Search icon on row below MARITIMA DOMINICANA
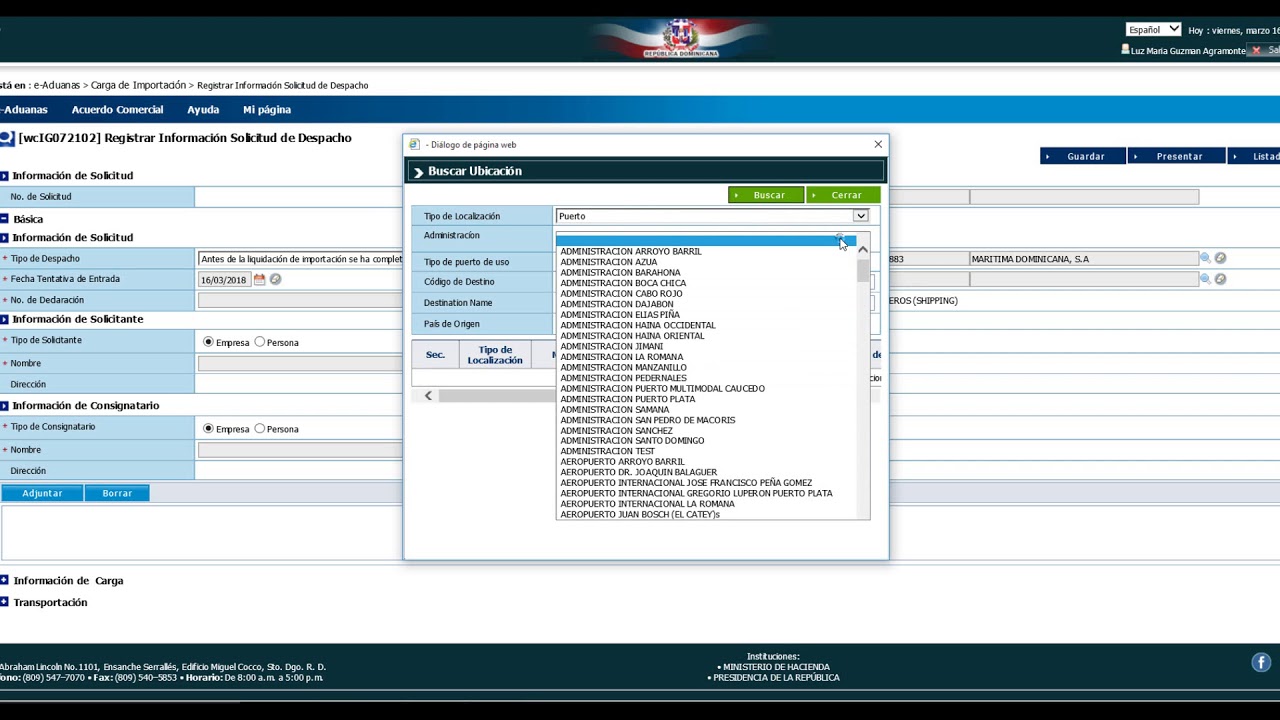The height and width of the screenshot is (720, 1280). pyautogui.click(x=1205, y=279)
